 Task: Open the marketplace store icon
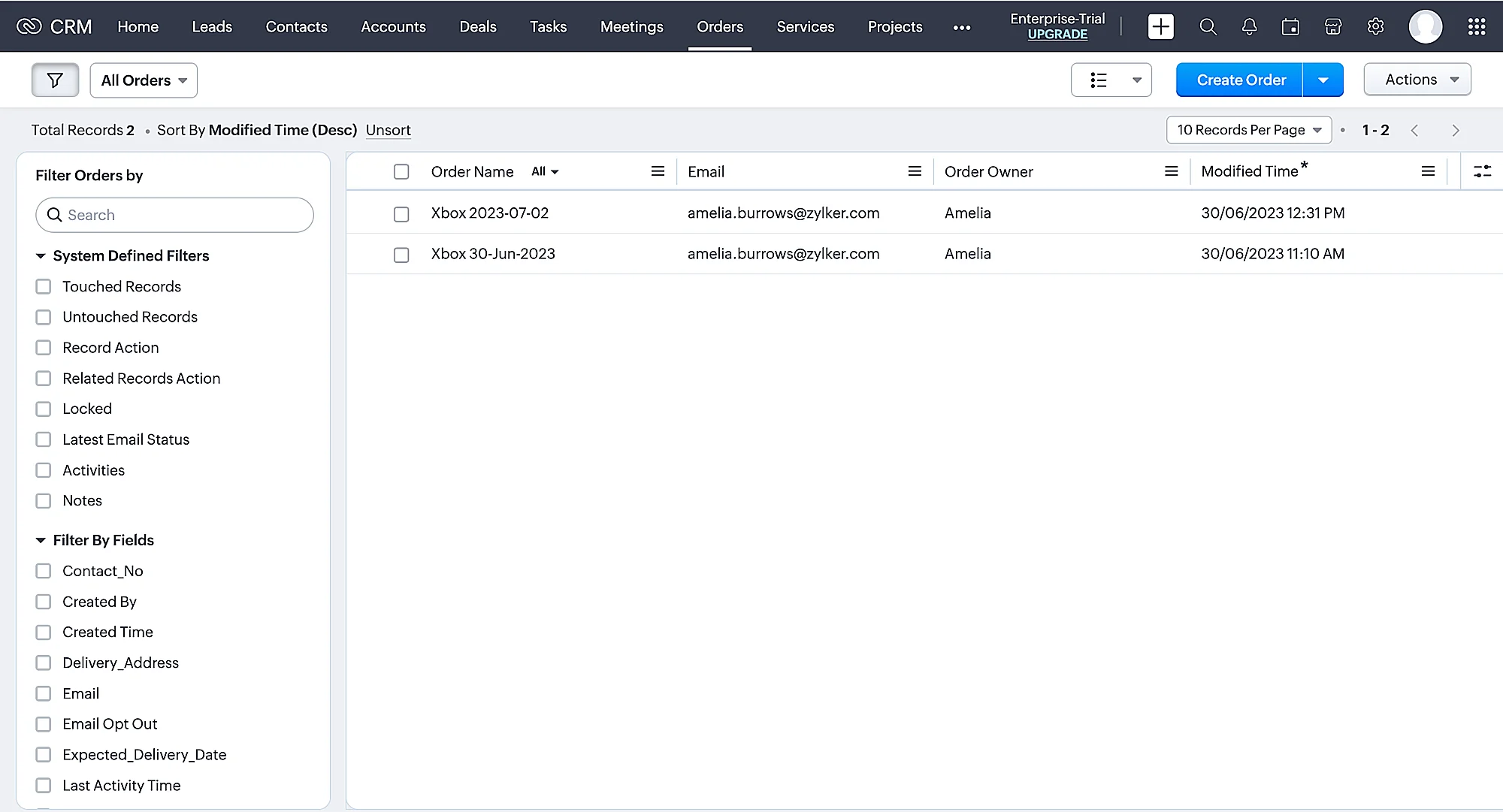tap(1333, 27)
